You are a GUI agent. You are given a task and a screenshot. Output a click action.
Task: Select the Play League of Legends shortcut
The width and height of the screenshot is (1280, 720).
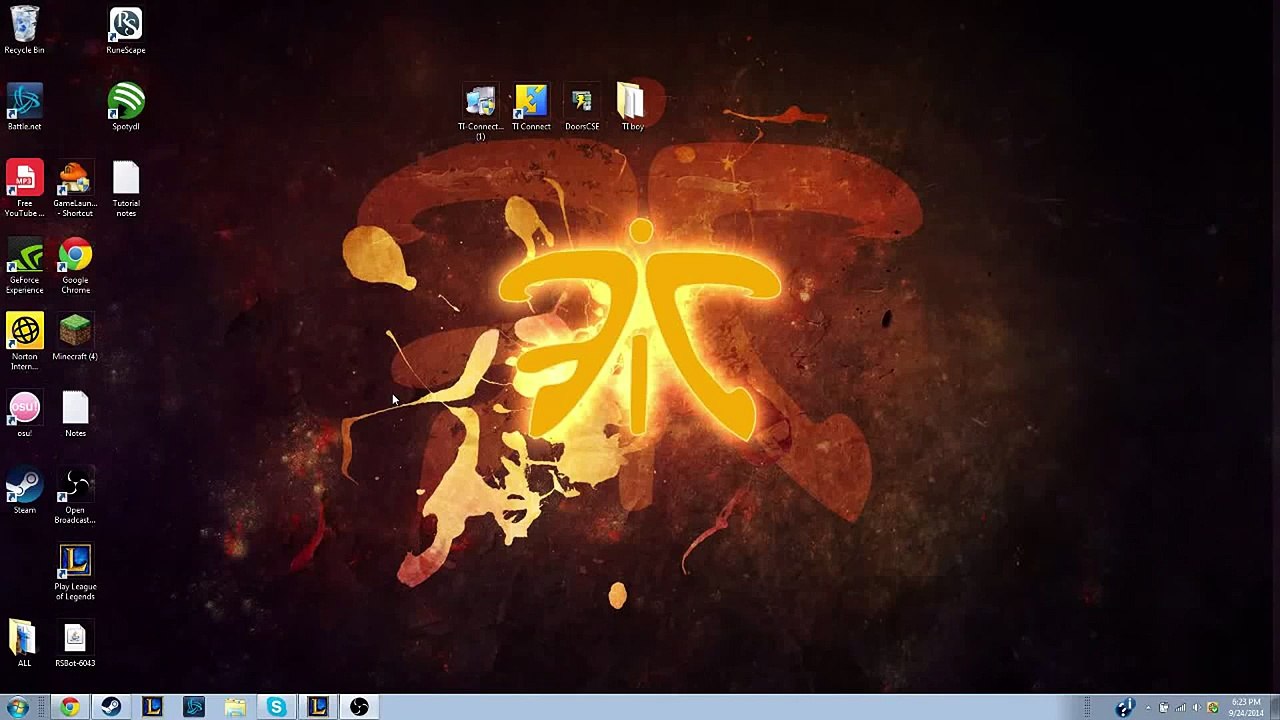(75, 573)
